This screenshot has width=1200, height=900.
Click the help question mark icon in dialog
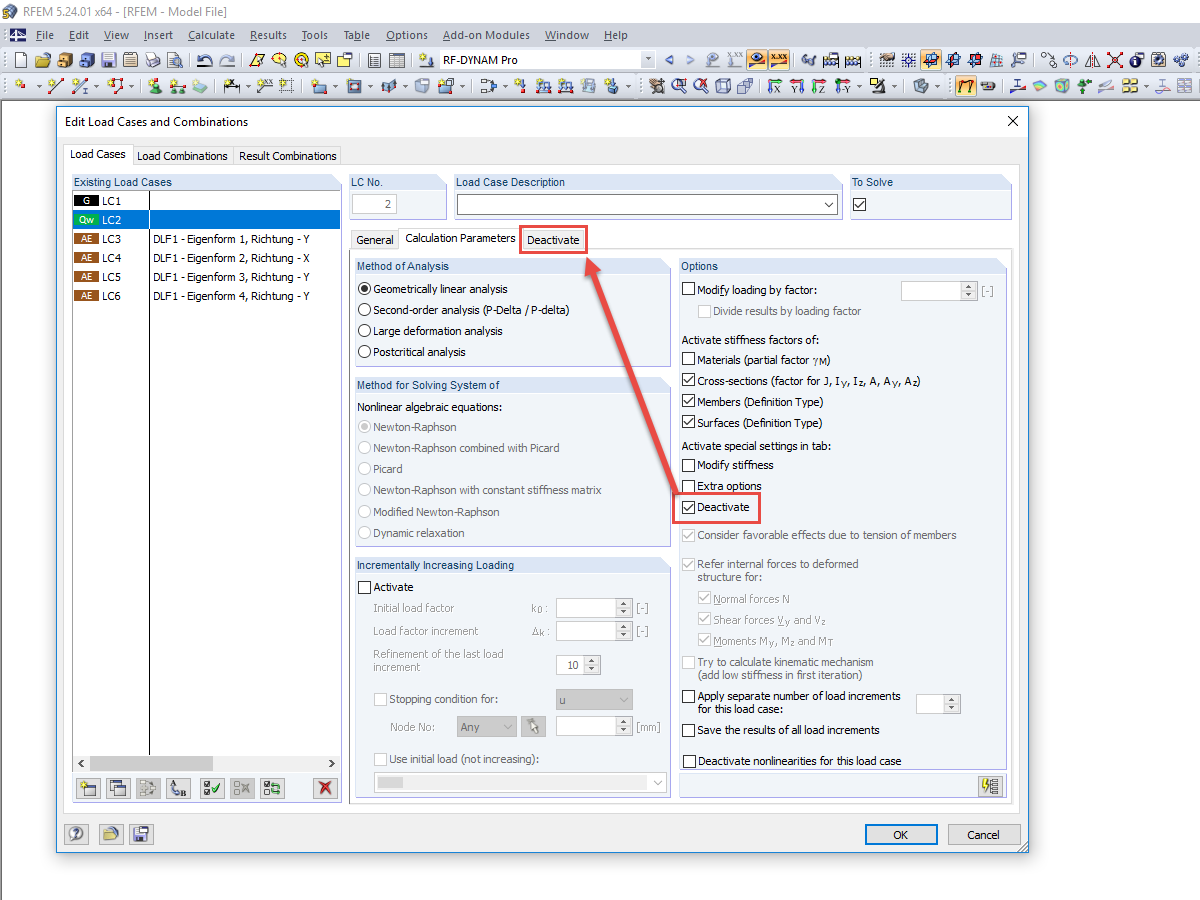[76, 834]
